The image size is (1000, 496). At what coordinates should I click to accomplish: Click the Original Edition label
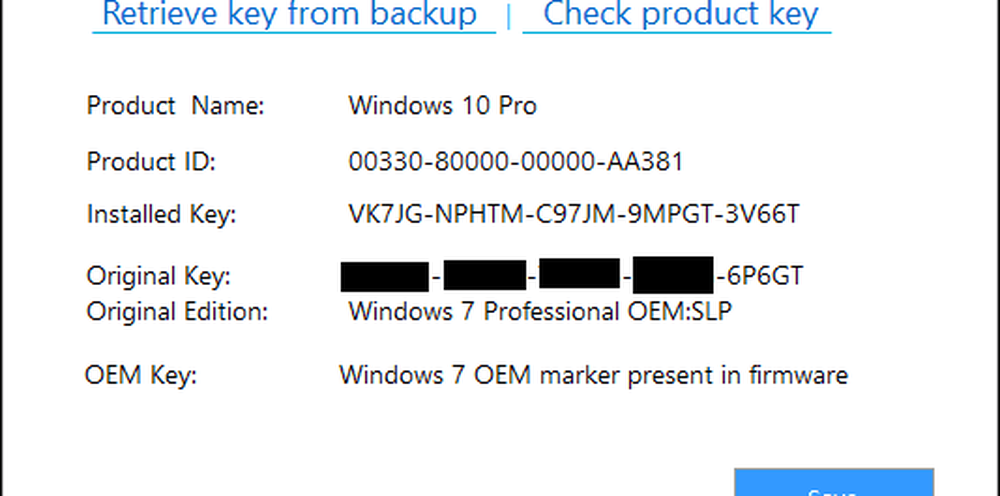click(x=178, y=311)
